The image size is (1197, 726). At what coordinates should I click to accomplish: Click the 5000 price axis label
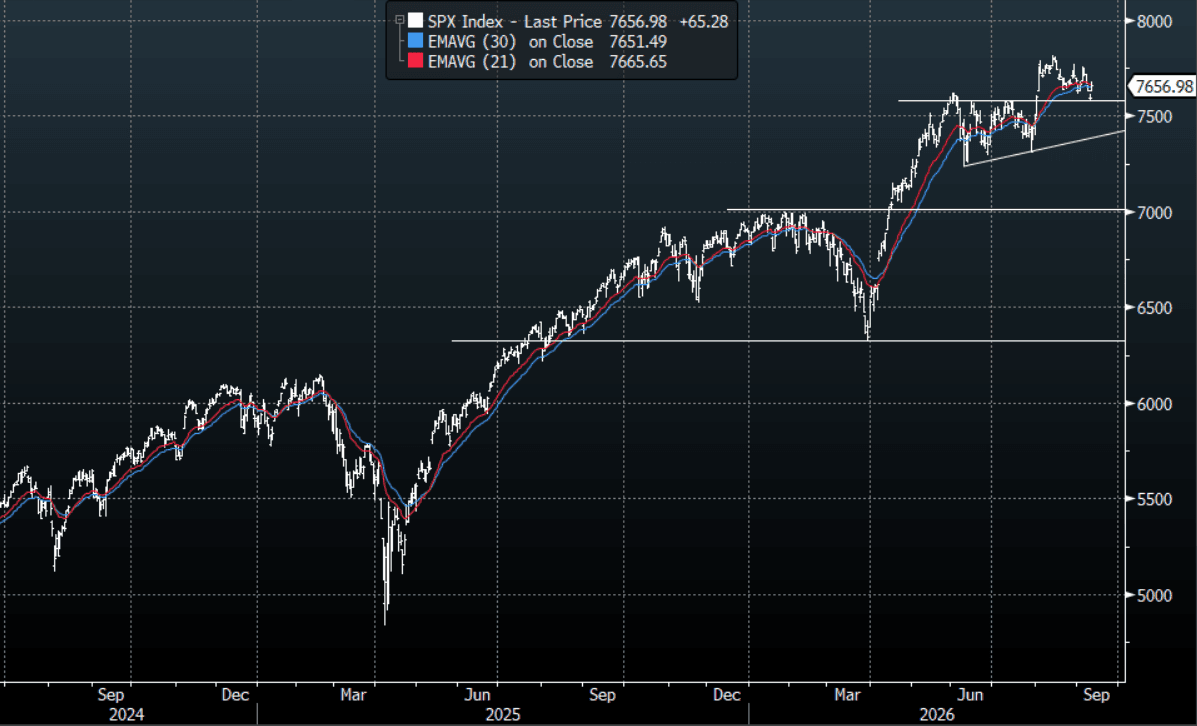click(x=1153, y=595)
